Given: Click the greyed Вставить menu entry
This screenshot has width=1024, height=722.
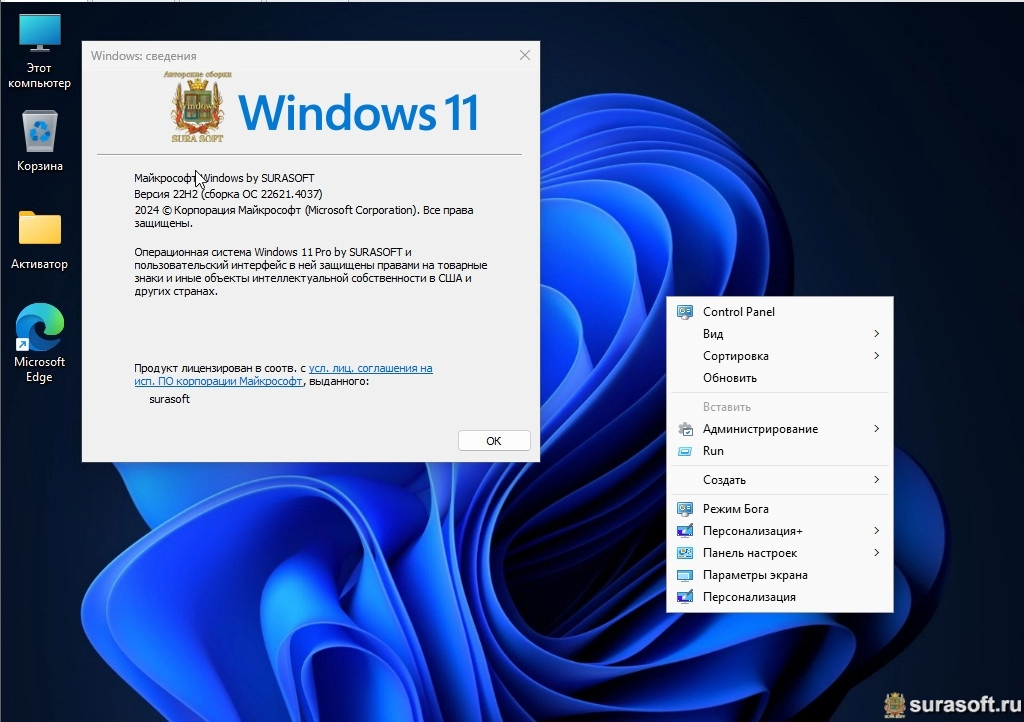Looking at the screenshot, I should 780,407.
